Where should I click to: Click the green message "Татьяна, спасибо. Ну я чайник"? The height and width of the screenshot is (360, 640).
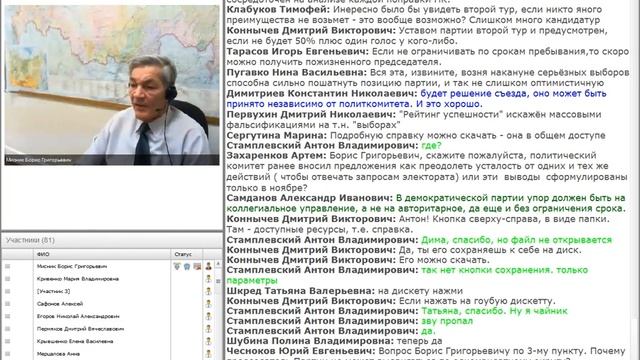(x=494, y=311)
